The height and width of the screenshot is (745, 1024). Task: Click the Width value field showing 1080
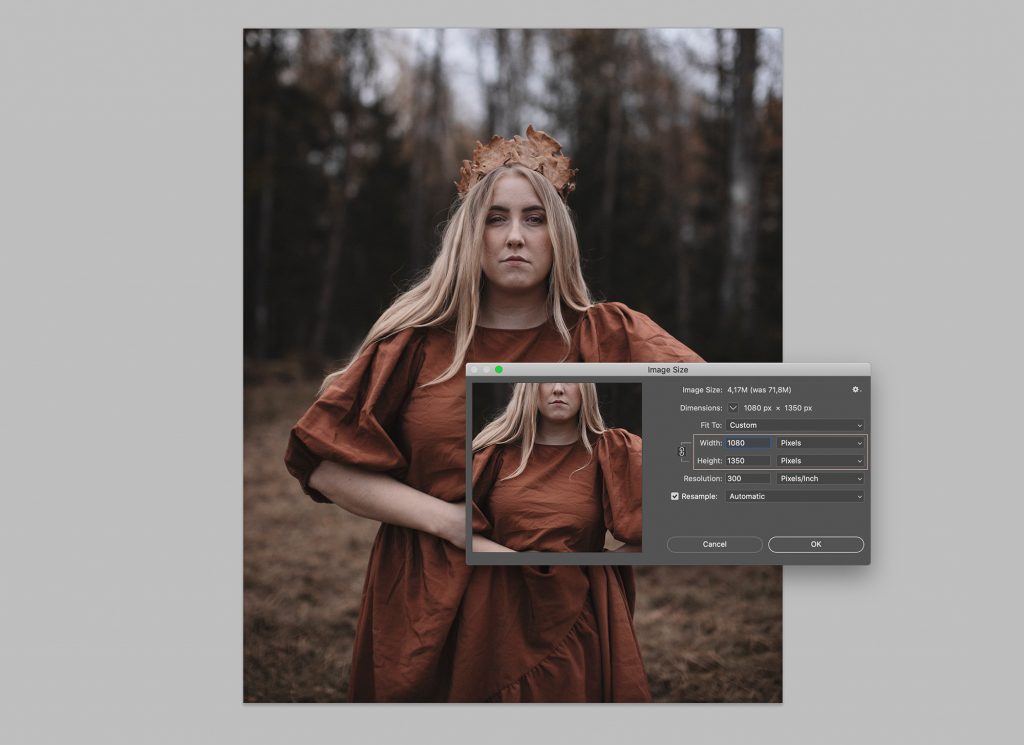tap(748, 443)
